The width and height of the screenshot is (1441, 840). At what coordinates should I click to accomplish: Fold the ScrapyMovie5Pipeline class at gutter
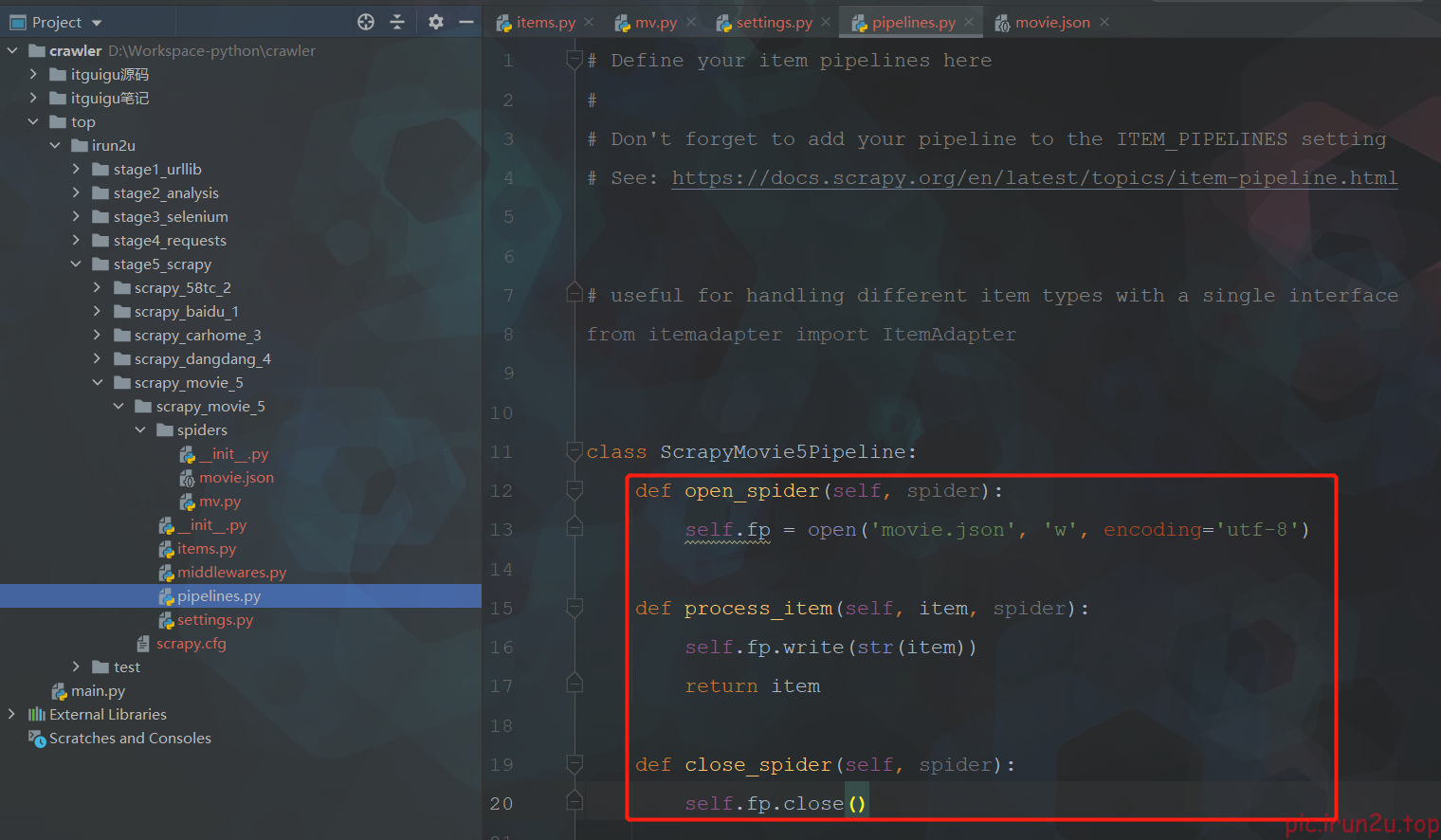pyautogui.click(x=574, y=451)
